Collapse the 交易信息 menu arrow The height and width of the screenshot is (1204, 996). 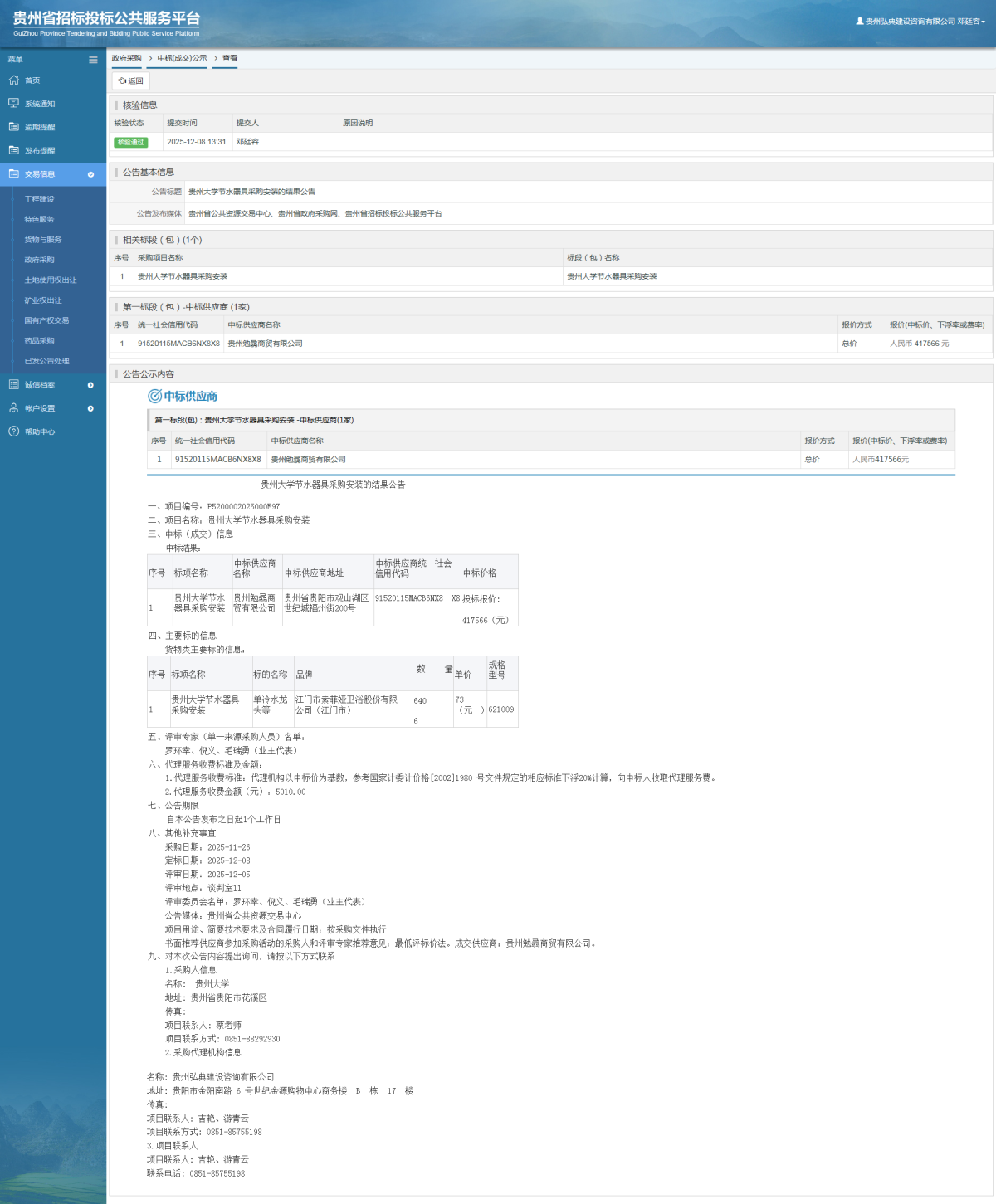(90, 174)
